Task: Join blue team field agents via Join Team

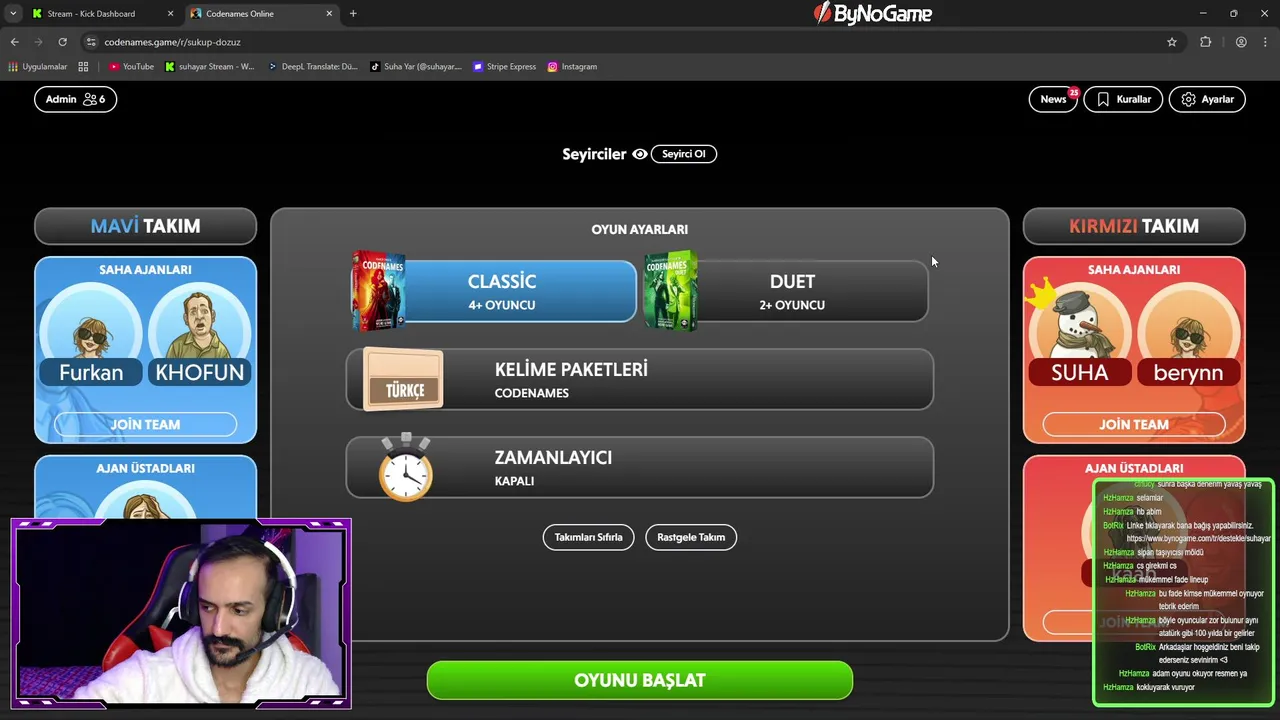Action: click(145, 424)
